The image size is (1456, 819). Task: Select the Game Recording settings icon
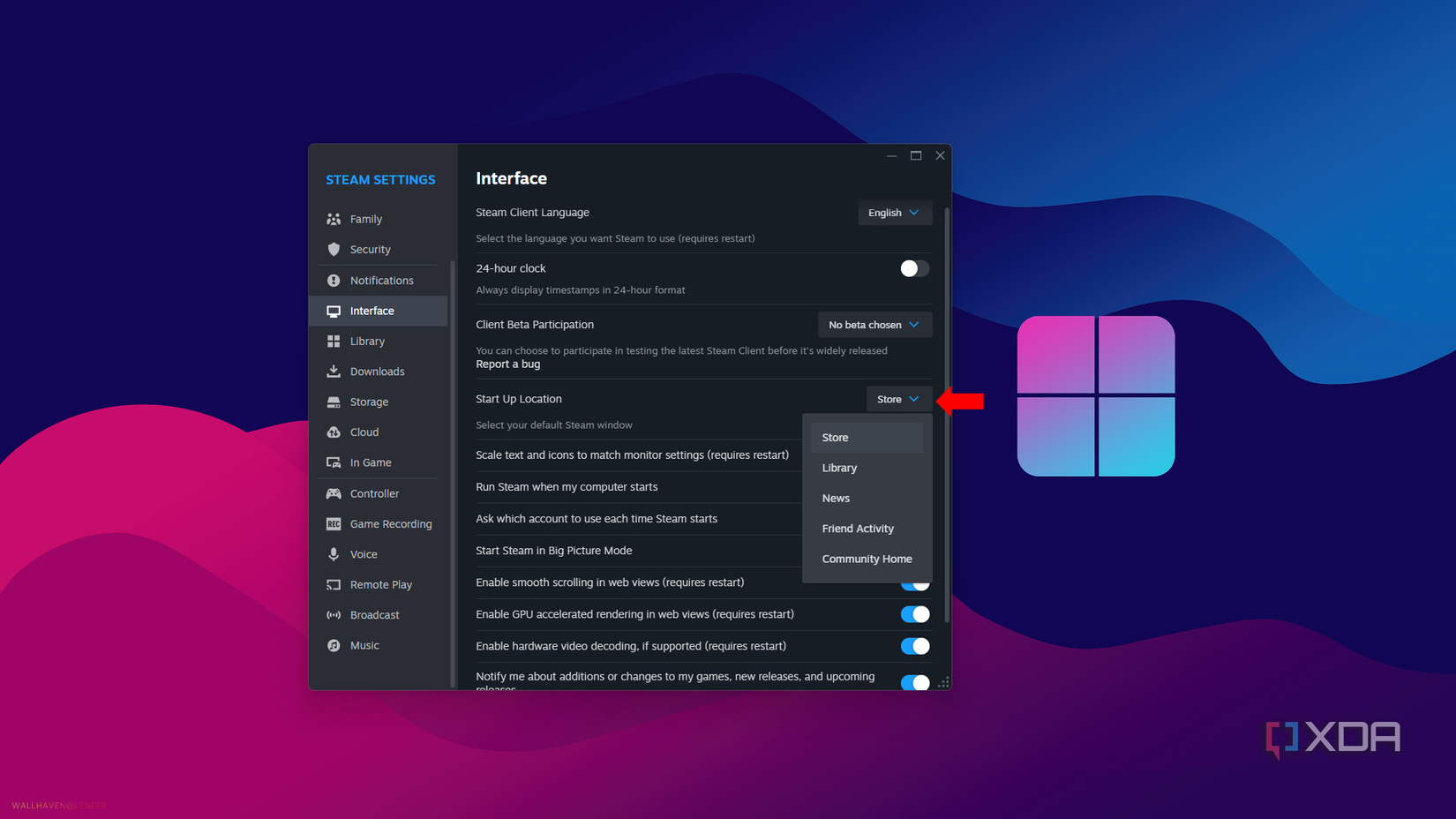[x=334, y=523]
